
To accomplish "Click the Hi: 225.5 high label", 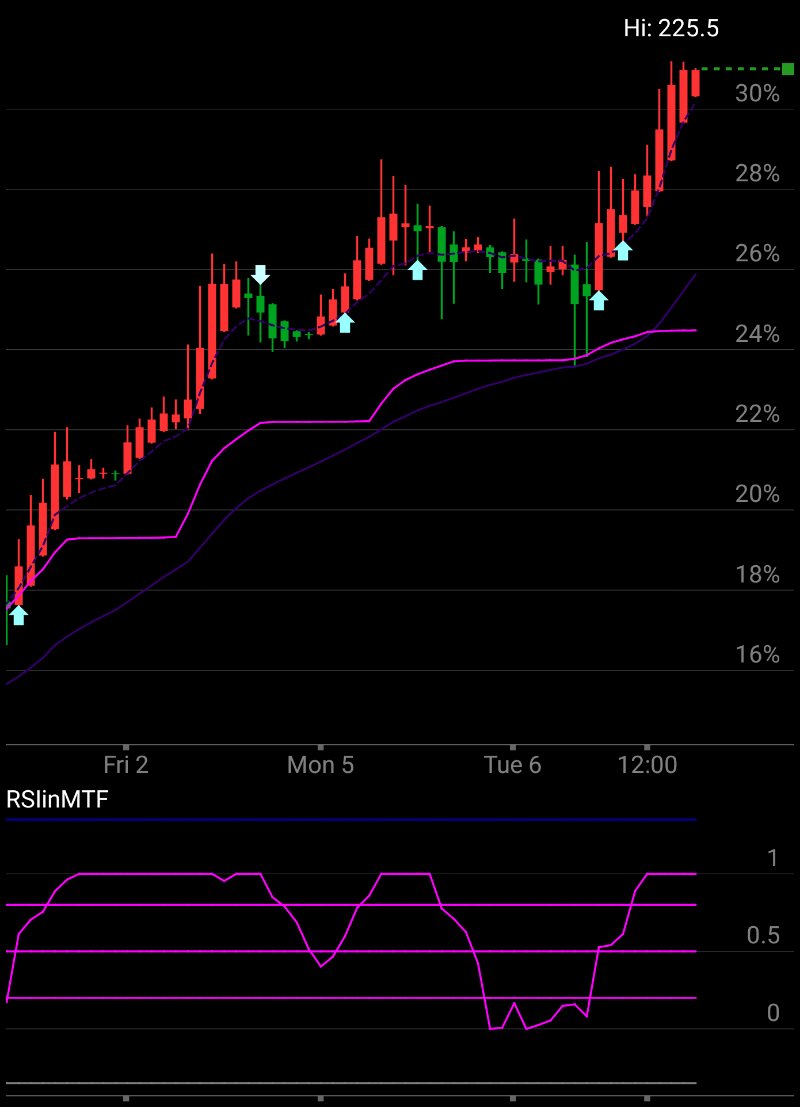I will [671, 28].
